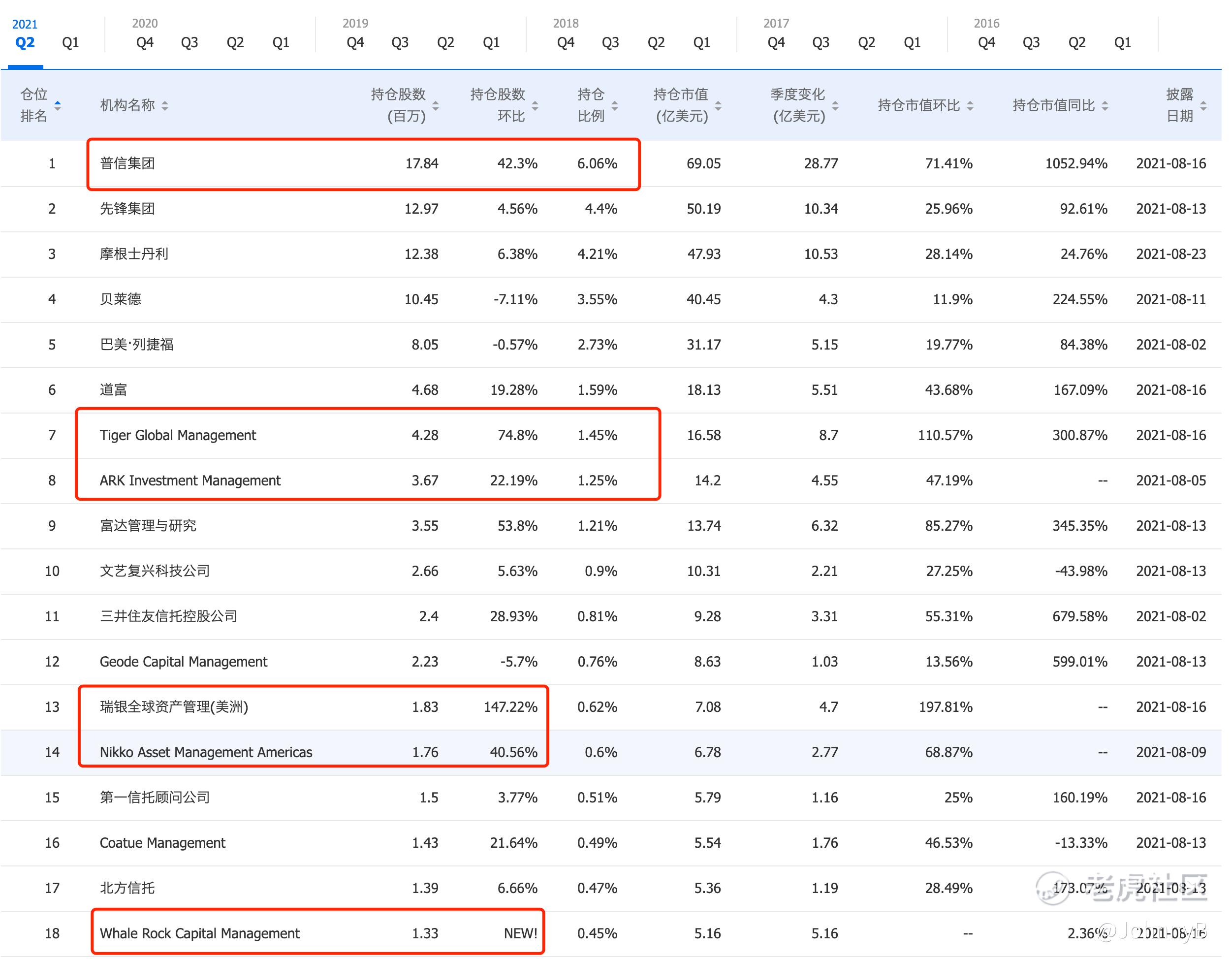Click institution name 摩根士丹利

click(x=134, y=254)
